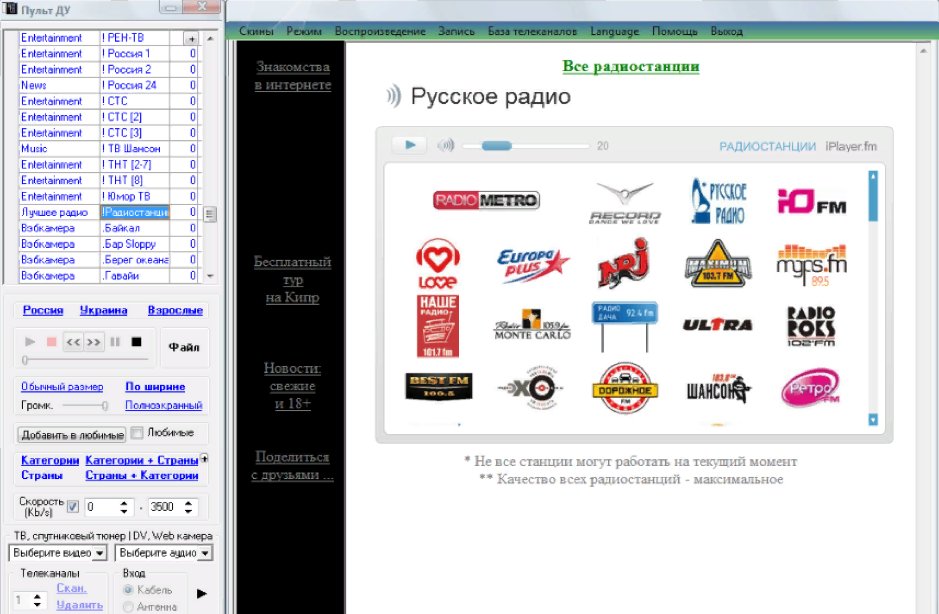Image resolution: width=939 pixels, height=614 pixels.
Task: Open the Выберите аудио dropdown
Action: click(163, 553)
